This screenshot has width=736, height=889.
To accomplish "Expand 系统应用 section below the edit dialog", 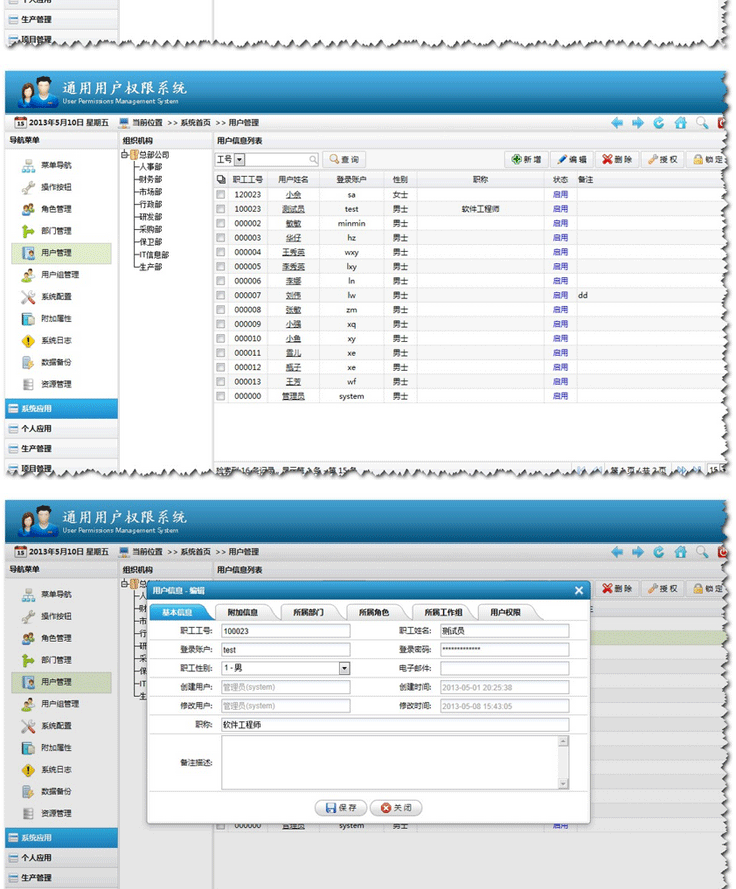I will point(61,838).
